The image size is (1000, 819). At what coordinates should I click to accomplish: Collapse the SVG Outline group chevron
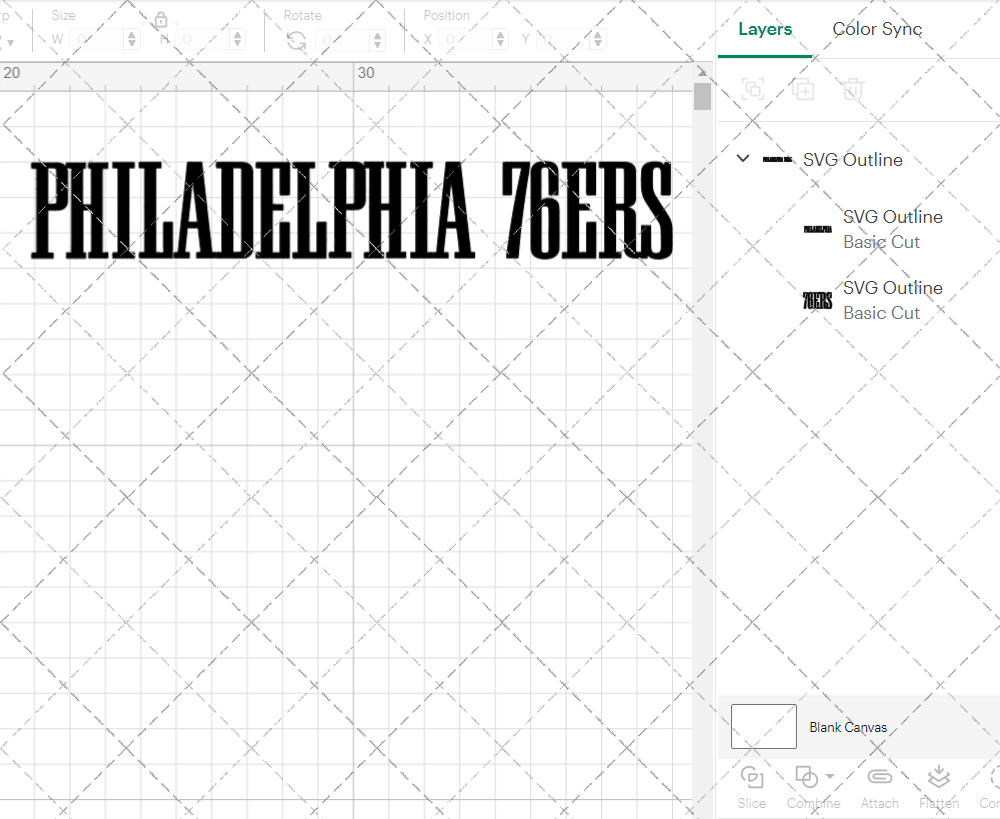coord(742,158)
